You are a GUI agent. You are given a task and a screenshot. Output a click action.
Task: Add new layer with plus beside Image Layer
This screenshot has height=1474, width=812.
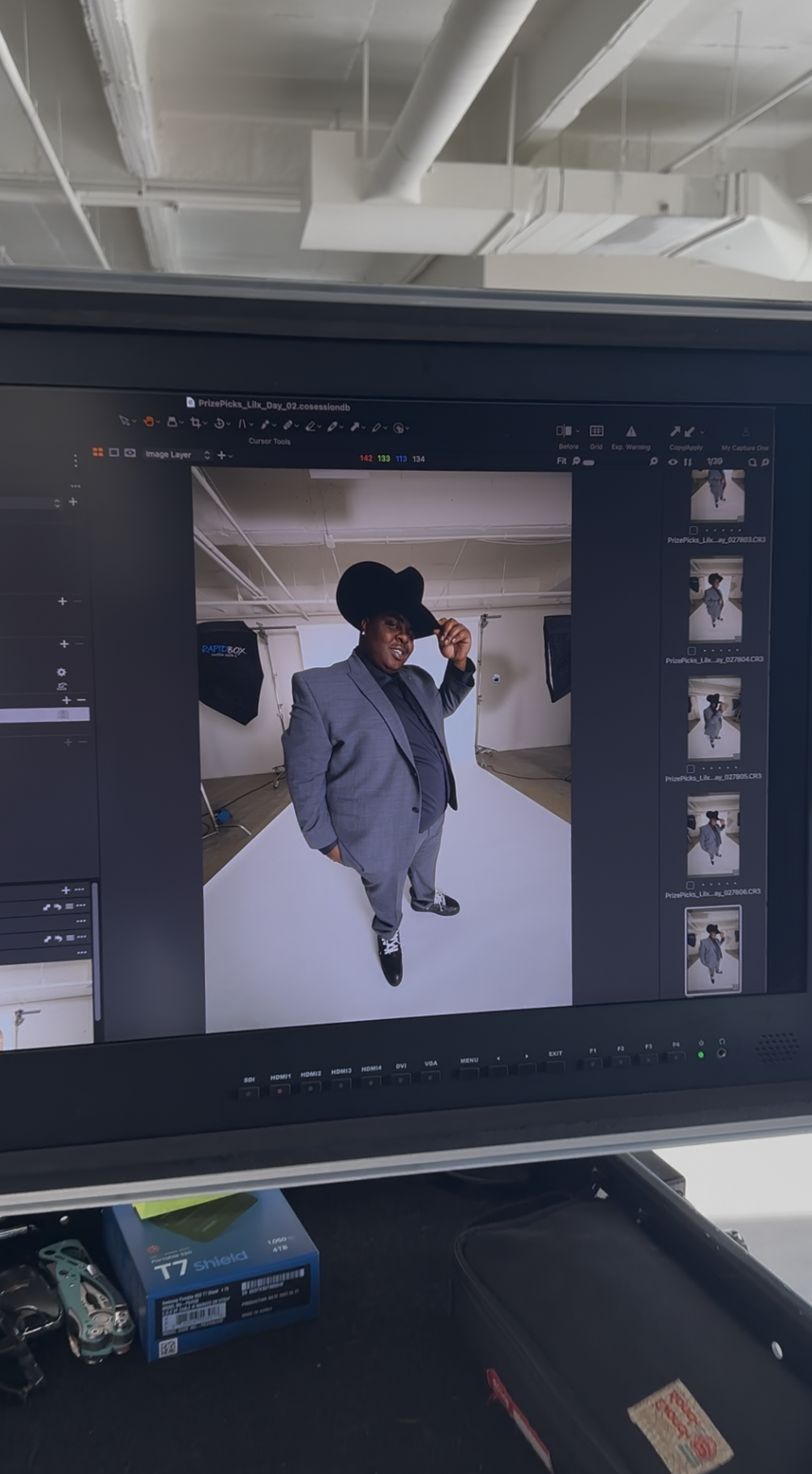(221, 456)
